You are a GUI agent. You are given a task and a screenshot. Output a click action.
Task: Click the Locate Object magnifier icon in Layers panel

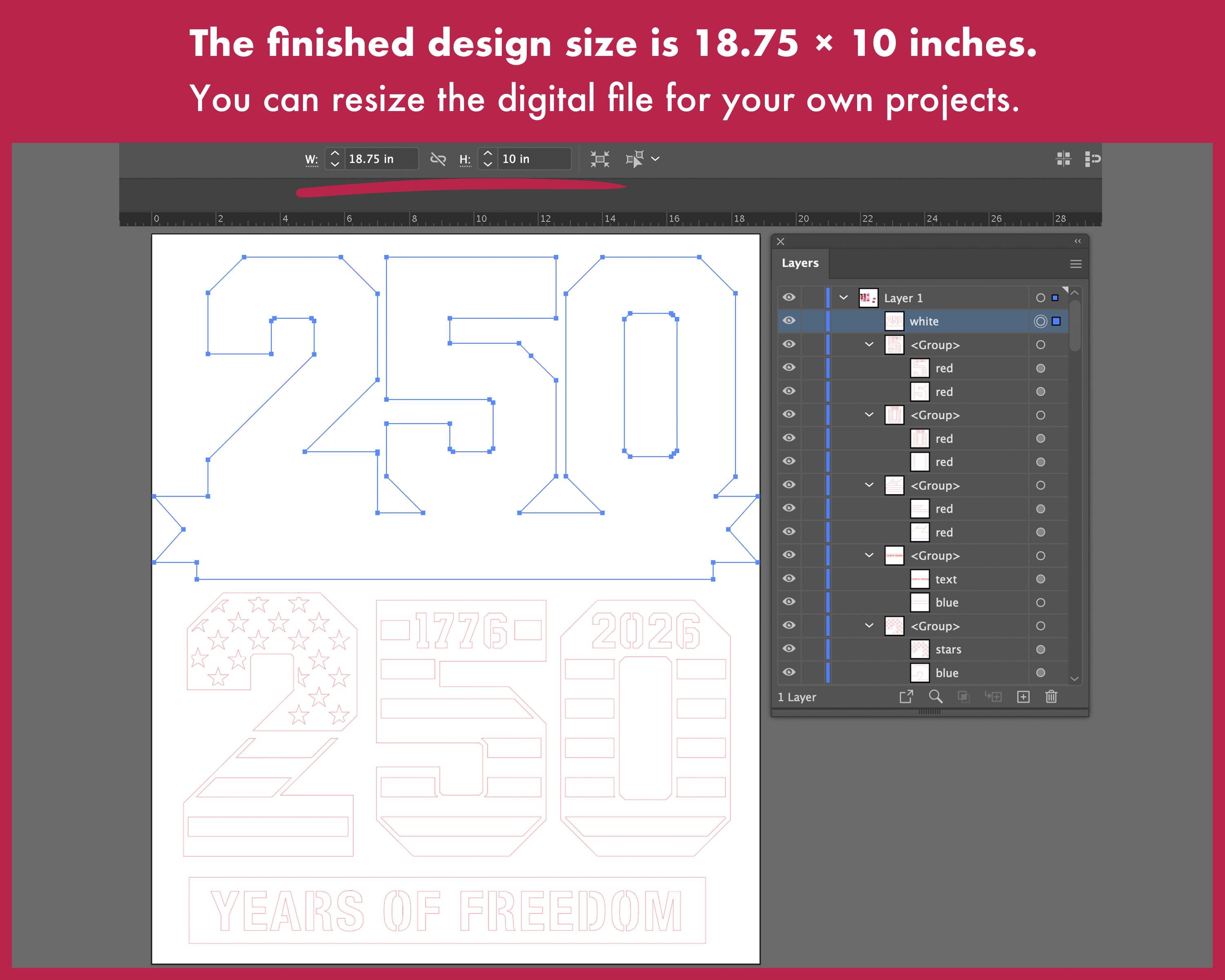click(935, 697)
